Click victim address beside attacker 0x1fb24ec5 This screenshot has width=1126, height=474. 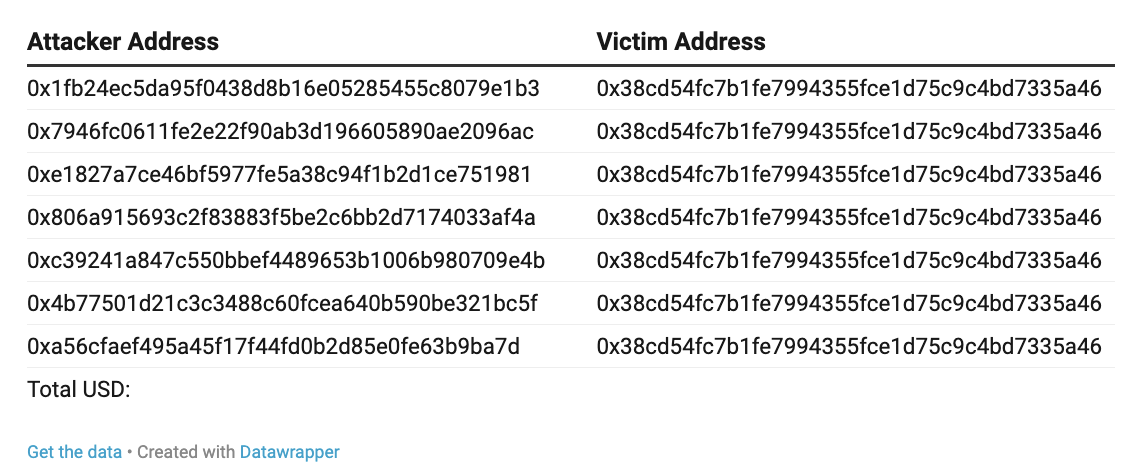[x=849, y=88]
